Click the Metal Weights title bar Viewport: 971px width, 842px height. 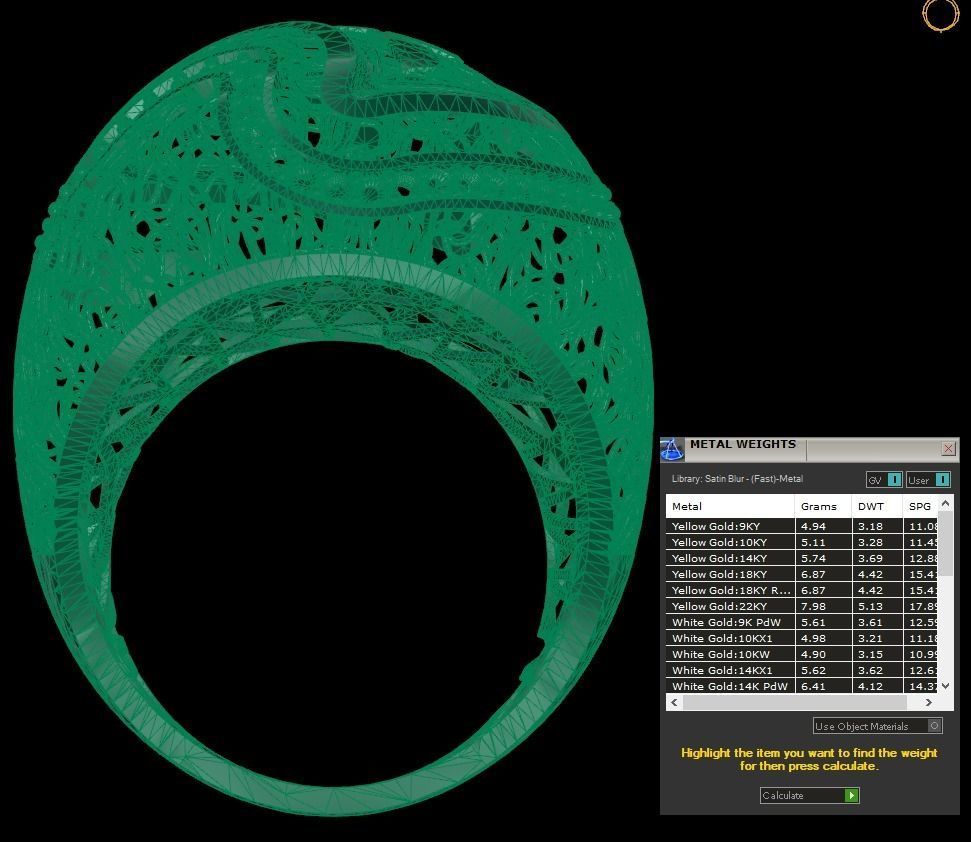(812, 449)
